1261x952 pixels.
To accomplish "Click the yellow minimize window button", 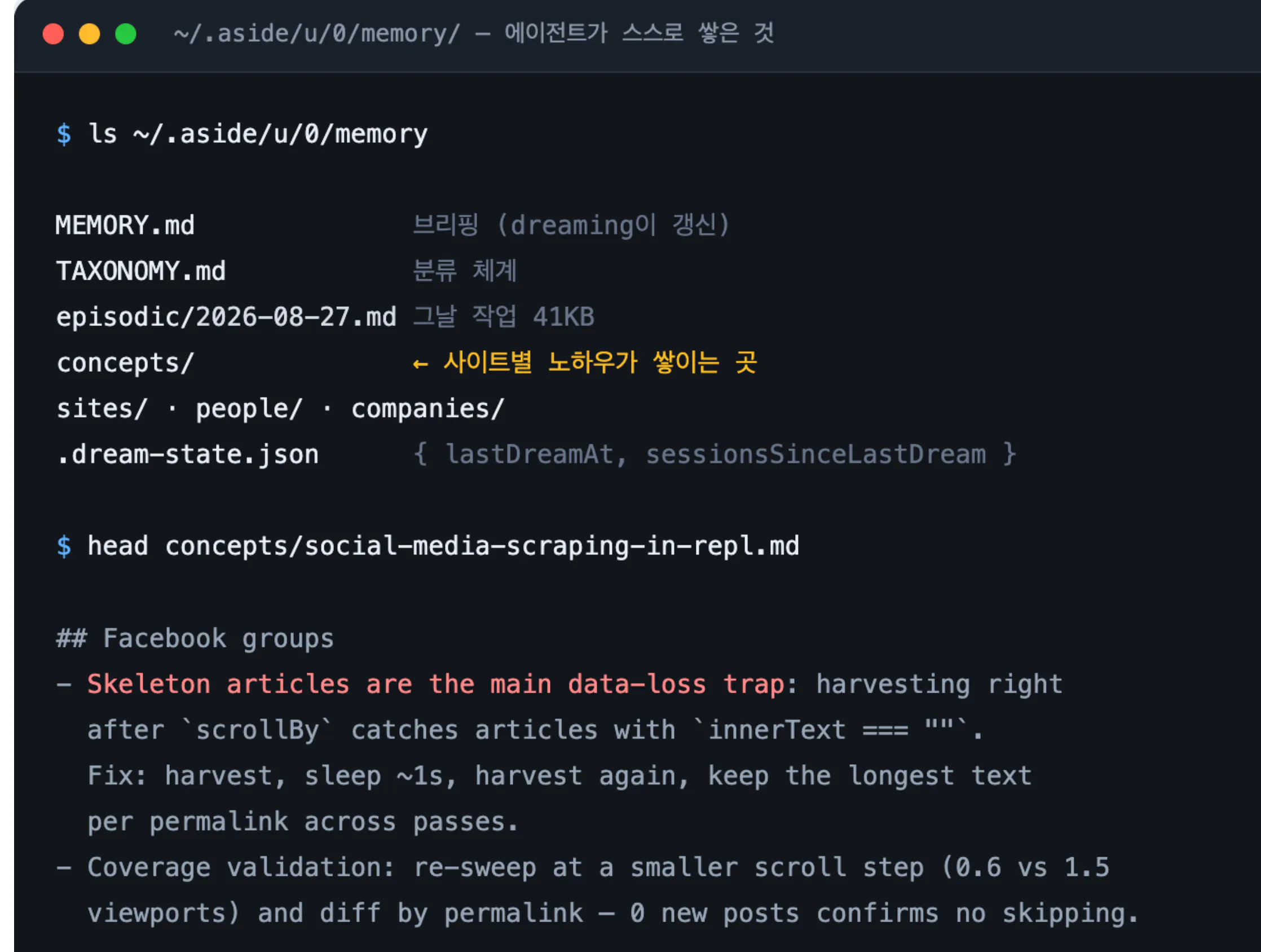I will [90, 34].
